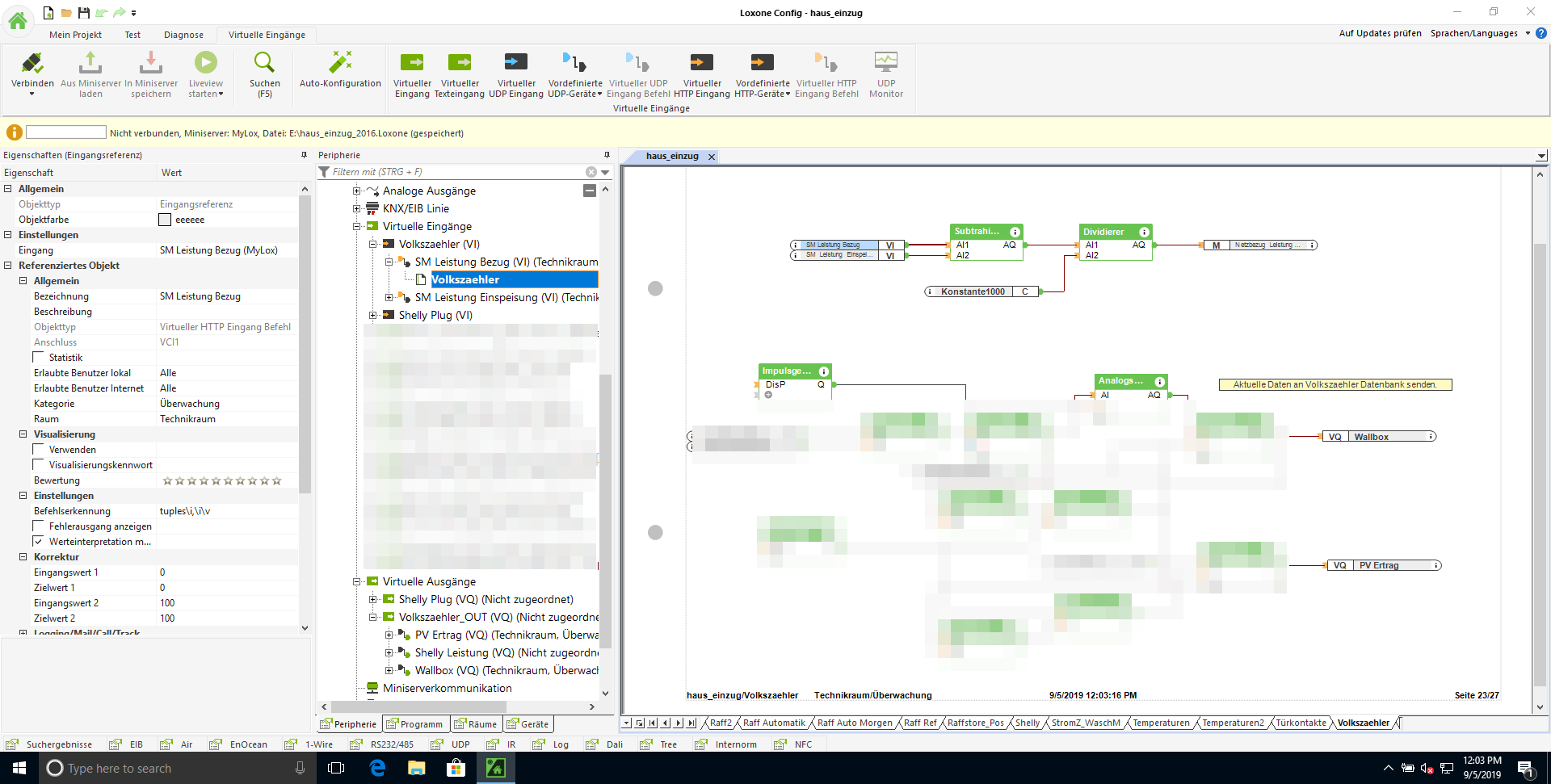Viewport: 1551px width, 784px height.
Task: Check Fehlerausgang anzeigen option
Action: 38,526
